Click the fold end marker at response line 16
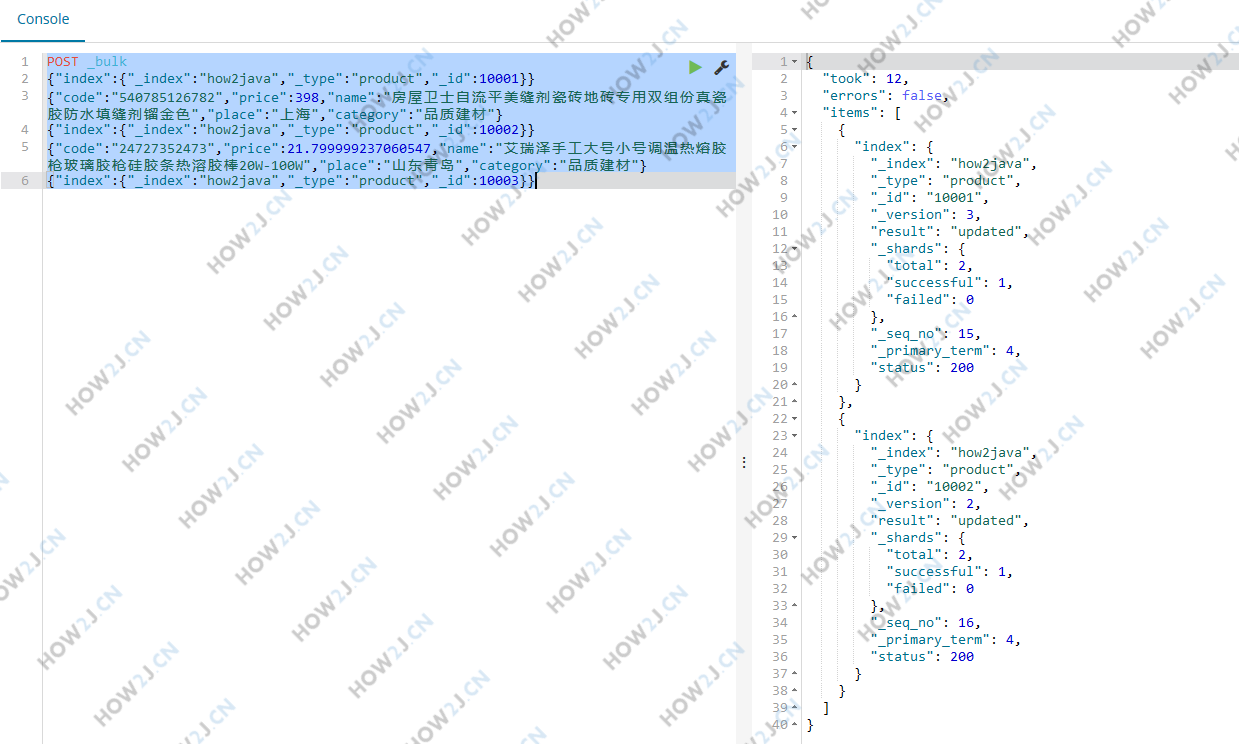This screenshot has width=1239, height=744. [795, 317]
